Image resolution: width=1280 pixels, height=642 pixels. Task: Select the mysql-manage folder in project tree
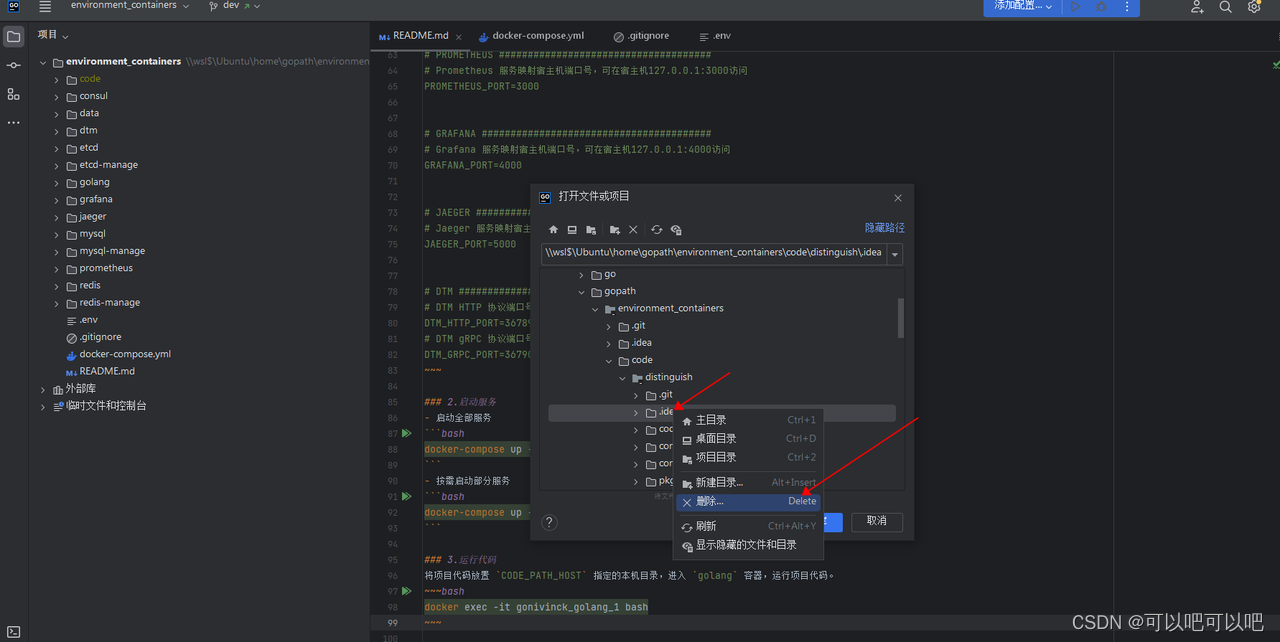(112, 251)
